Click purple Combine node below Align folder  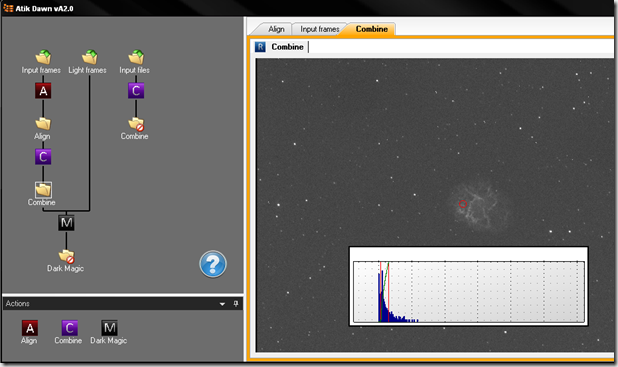[x=43, y=157]
